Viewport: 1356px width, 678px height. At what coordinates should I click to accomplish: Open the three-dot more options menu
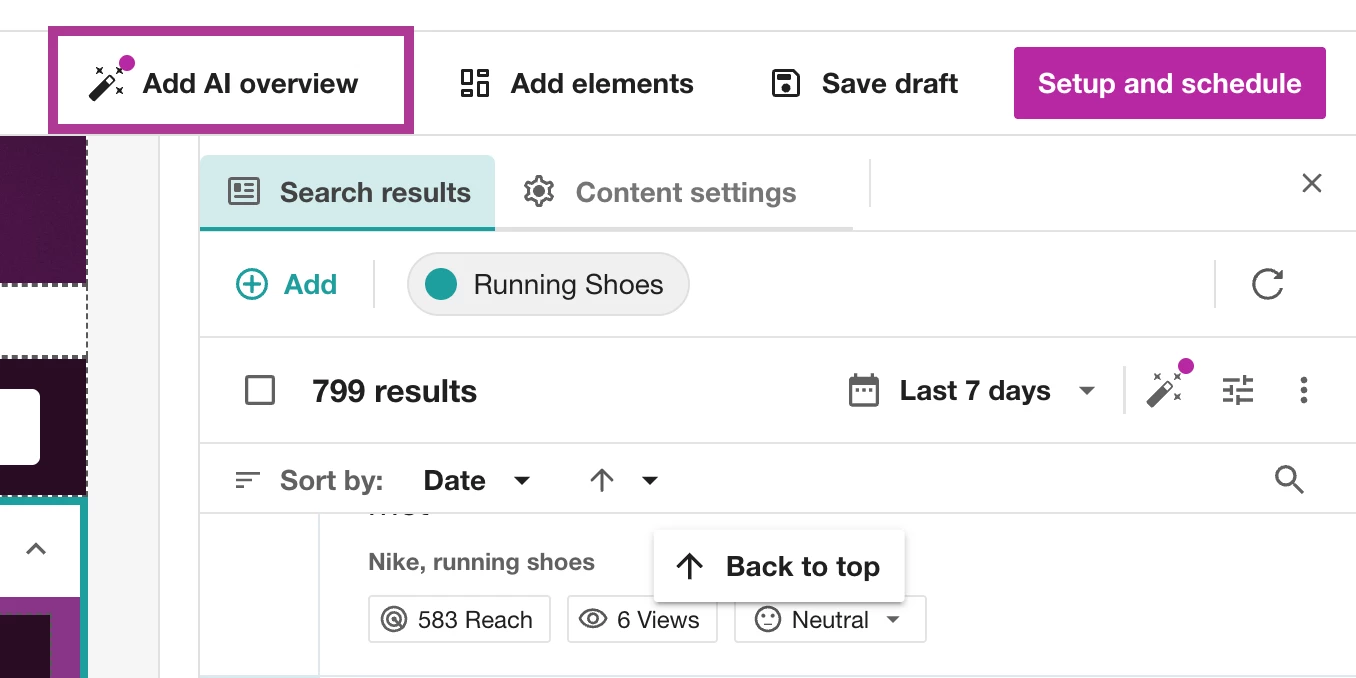[1303, 390]
